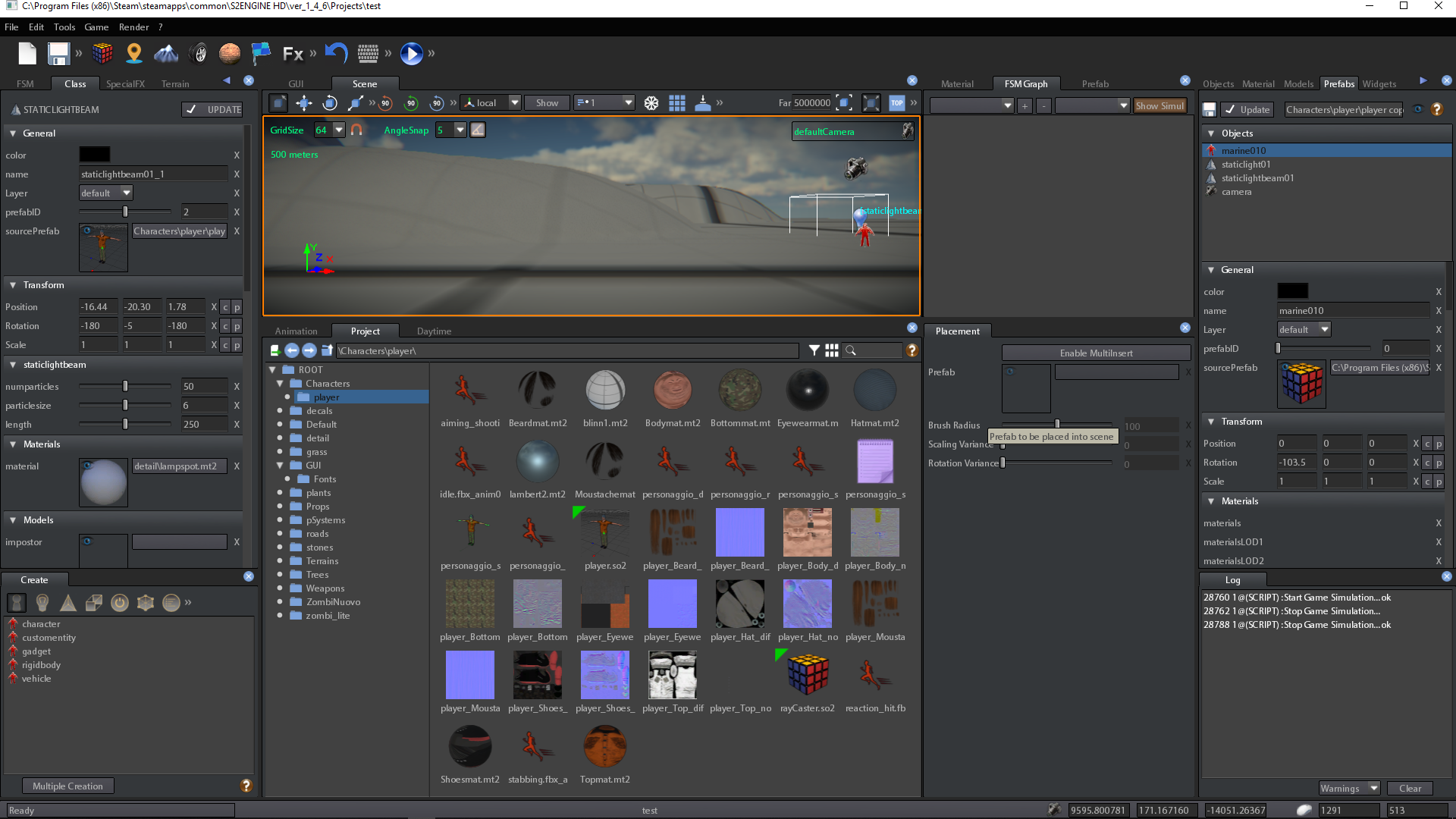Open the prefab Rubik's cube tool

102,54
